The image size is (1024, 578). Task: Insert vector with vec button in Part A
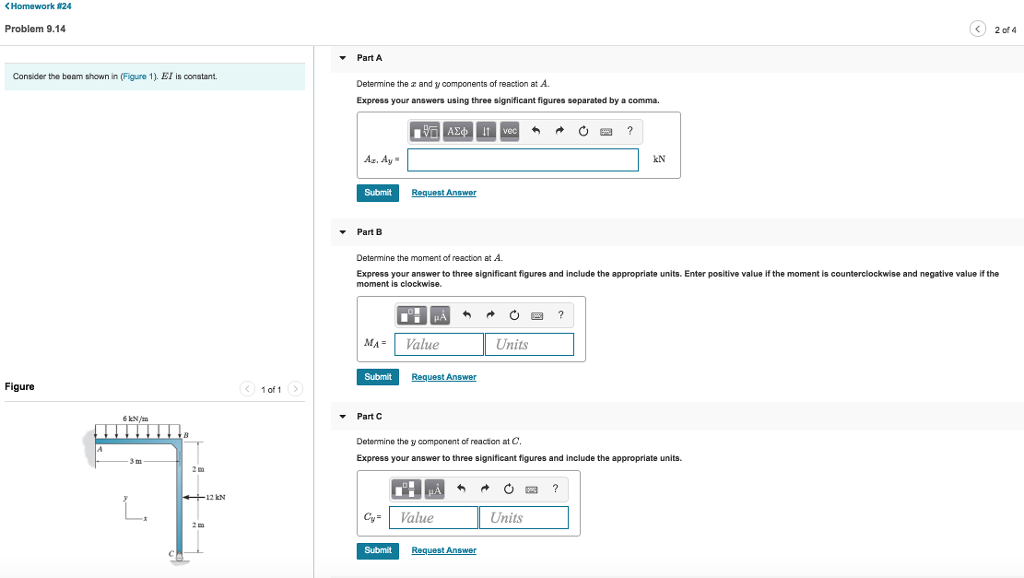(x=510, y=131)
